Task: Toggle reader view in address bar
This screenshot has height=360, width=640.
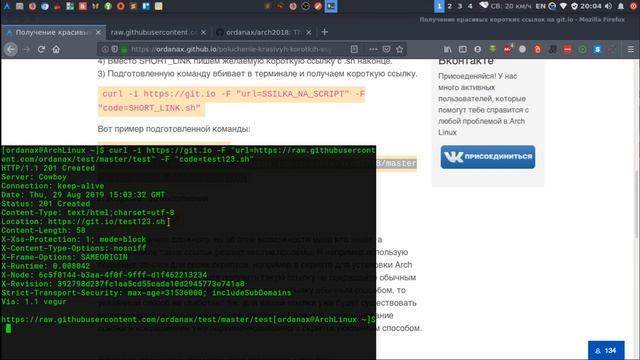Action: click(x=354, y=49)
